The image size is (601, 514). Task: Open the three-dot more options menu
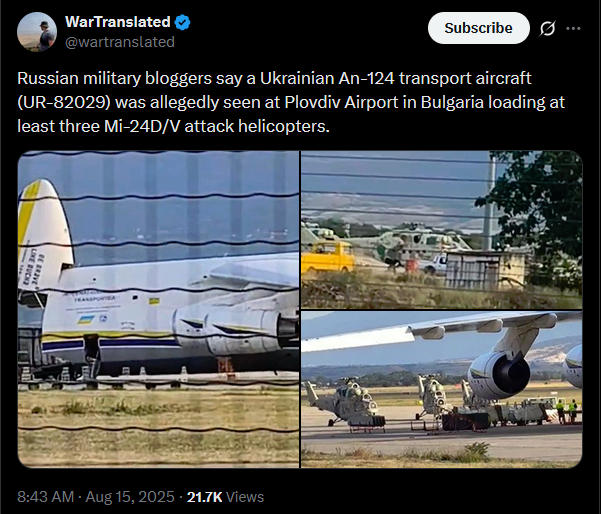(573, 28)
